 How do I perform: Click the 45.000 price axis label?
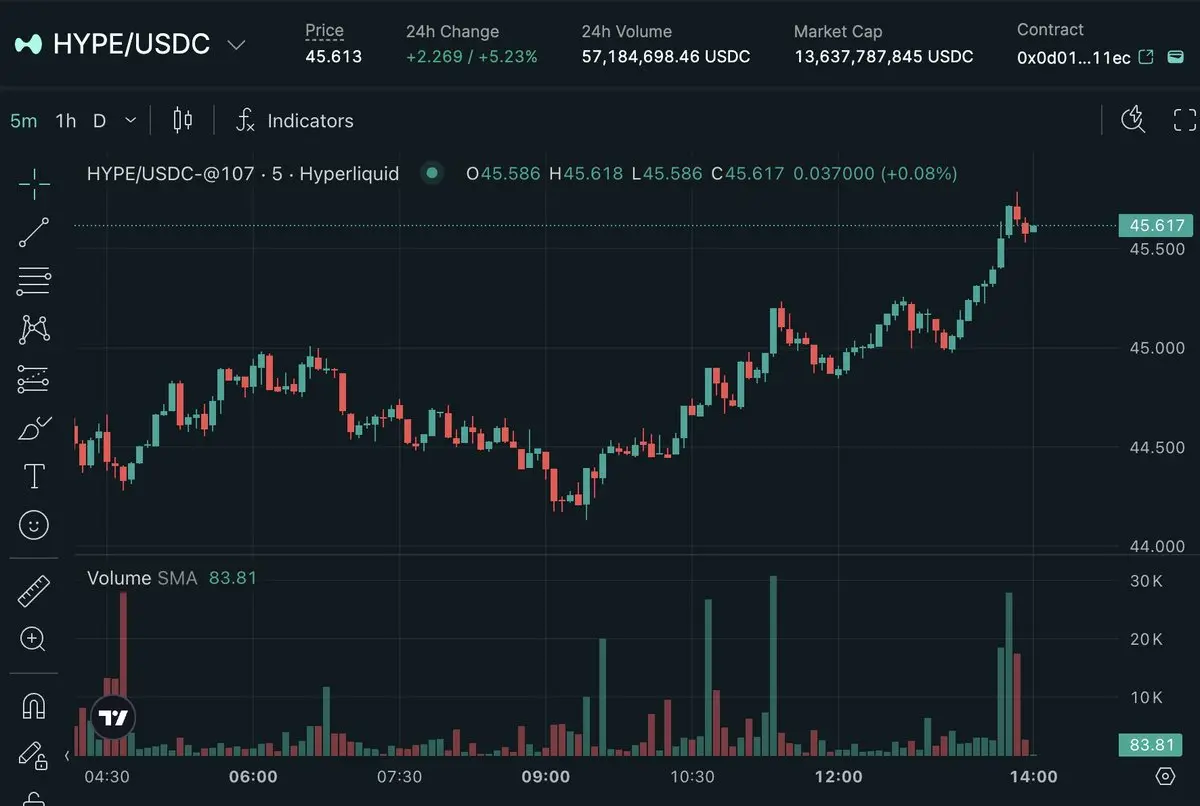point(1157,348)
